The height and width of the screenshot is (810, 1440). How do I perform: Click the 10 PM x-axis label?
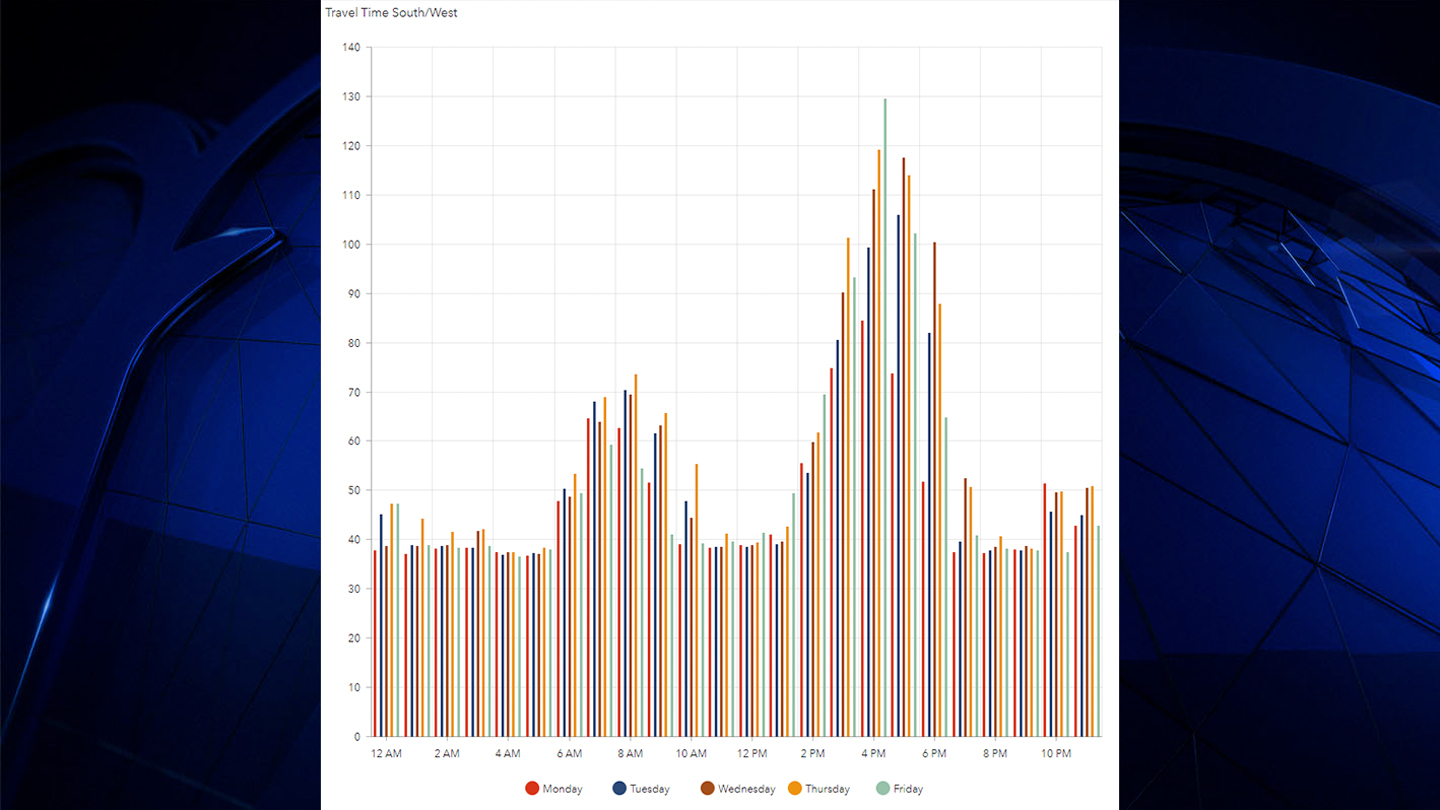pos(1056,753)
